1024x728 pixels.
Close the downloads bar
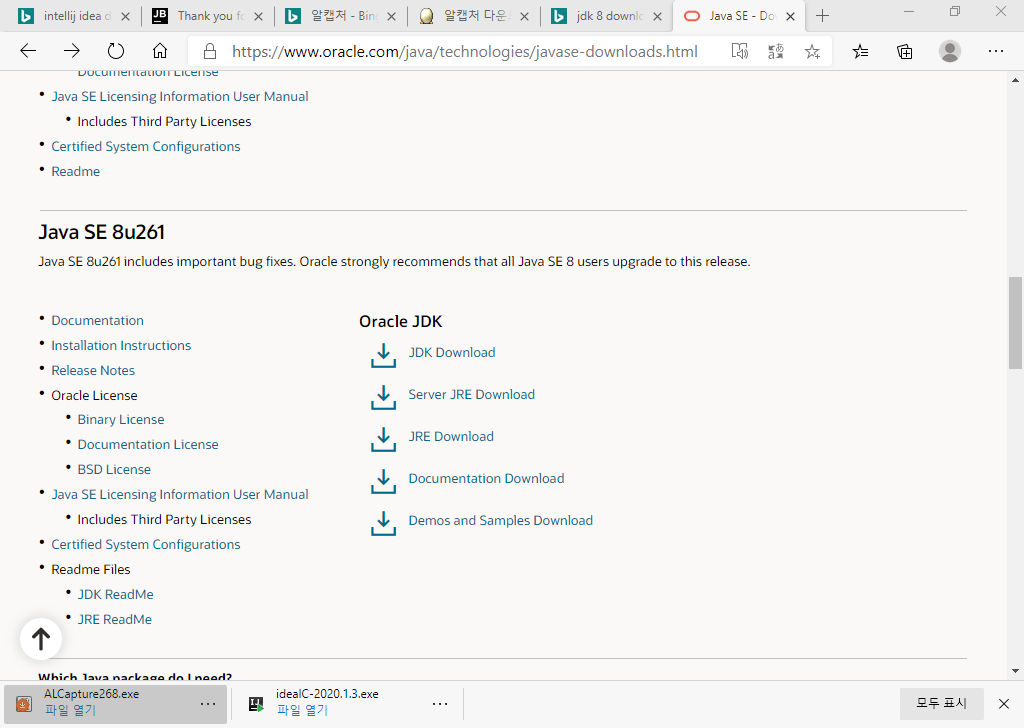1004,703
